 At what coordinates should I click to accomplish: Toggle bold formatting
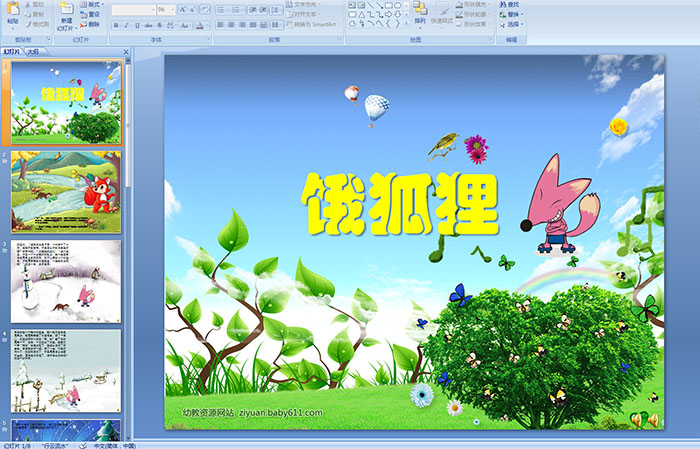(x=114, y=24)
